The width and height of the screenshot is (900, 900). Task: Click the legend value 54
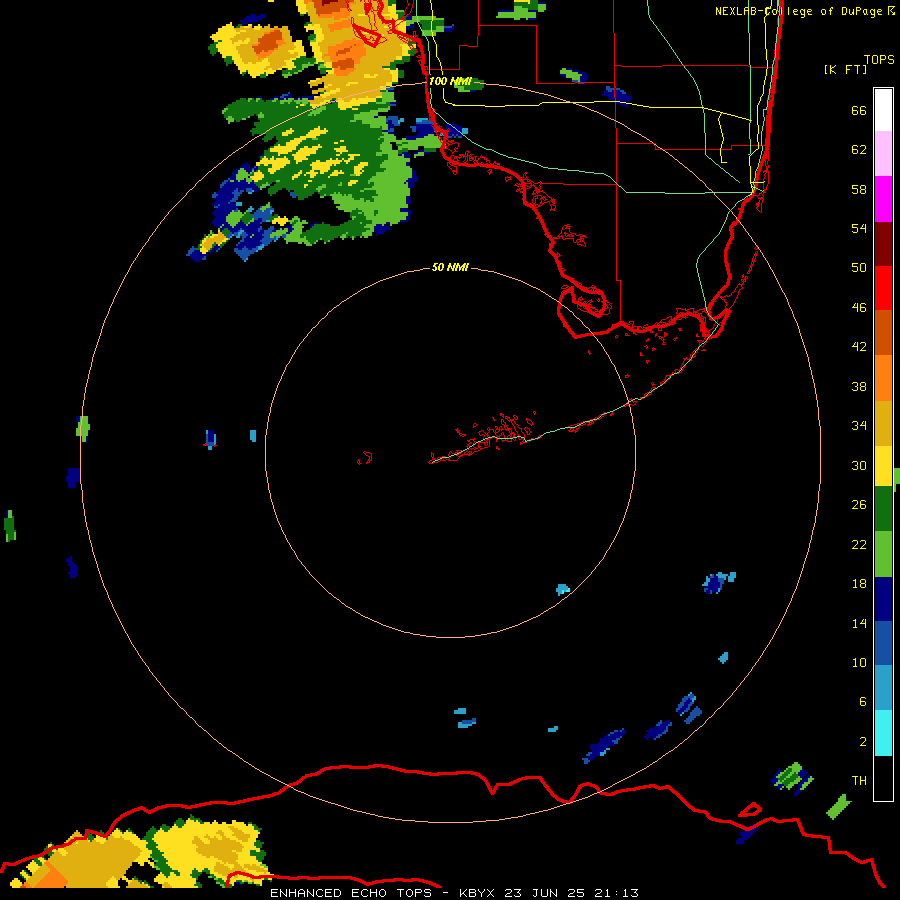[859, 228]
